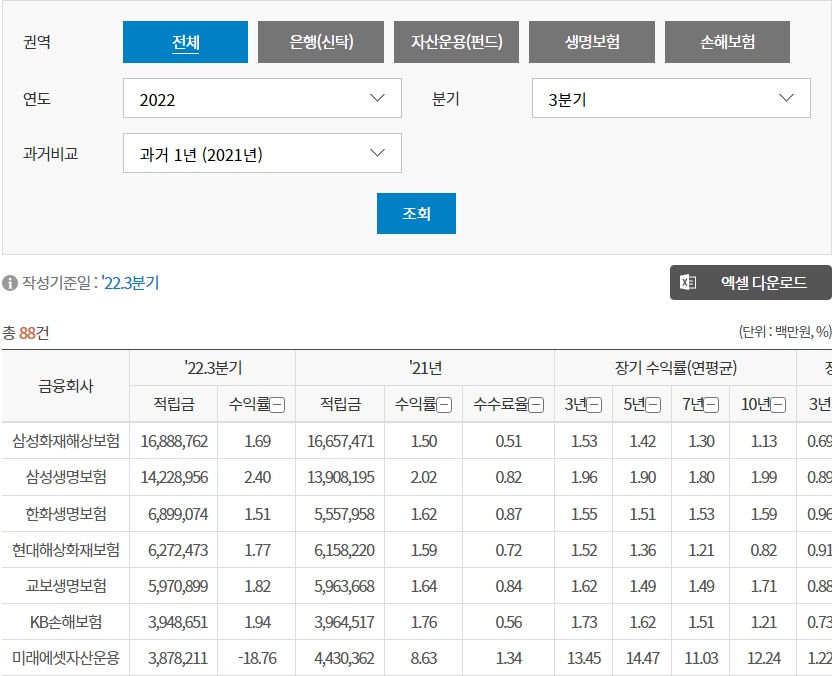Open the 연도 dropdown showing 2022
839x676 pixels.
[262, 98]
